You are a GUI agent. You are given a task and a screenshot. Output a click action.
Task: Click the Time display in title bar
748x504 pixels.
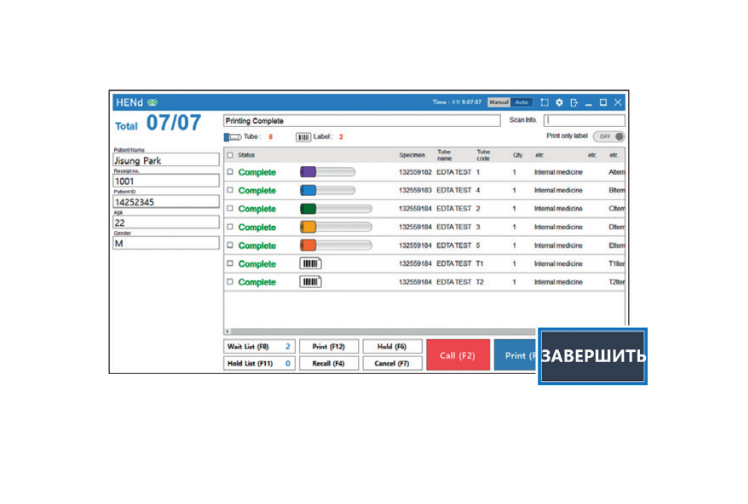pos(457,102)
